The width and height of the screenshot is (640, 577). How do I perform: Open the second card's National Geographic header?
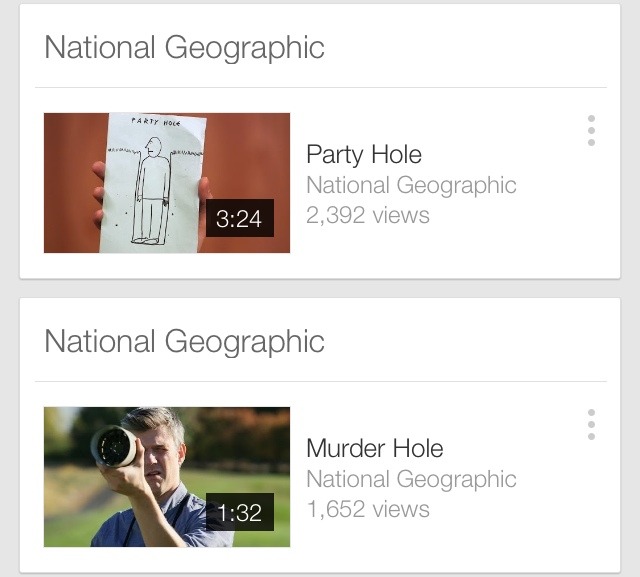184,342
